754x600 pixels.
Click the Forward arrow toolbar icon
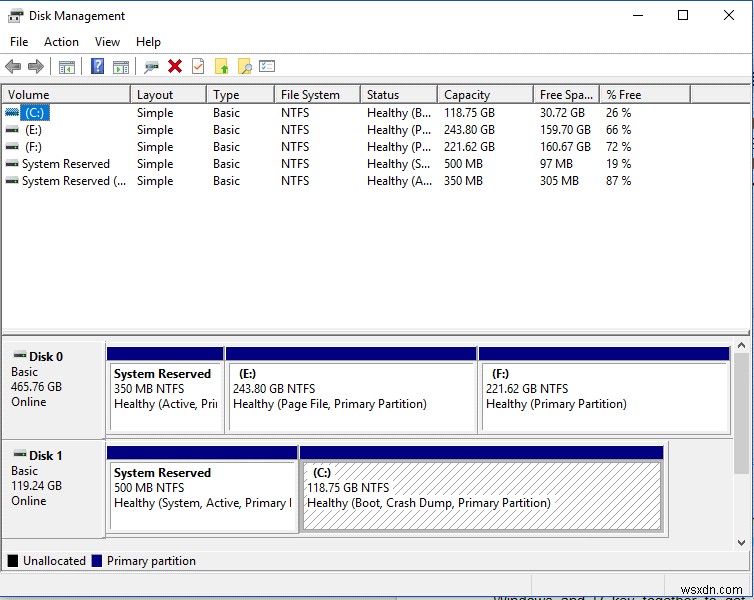(36, 67)
